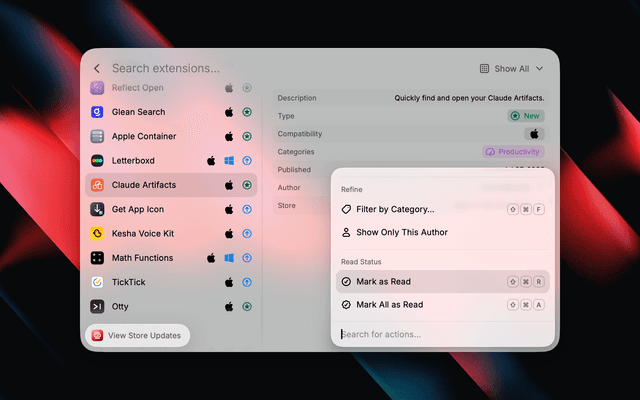Click the Apple compatibility badge in details
This screenshot has height=400, width=640.
tap(534, 134)
